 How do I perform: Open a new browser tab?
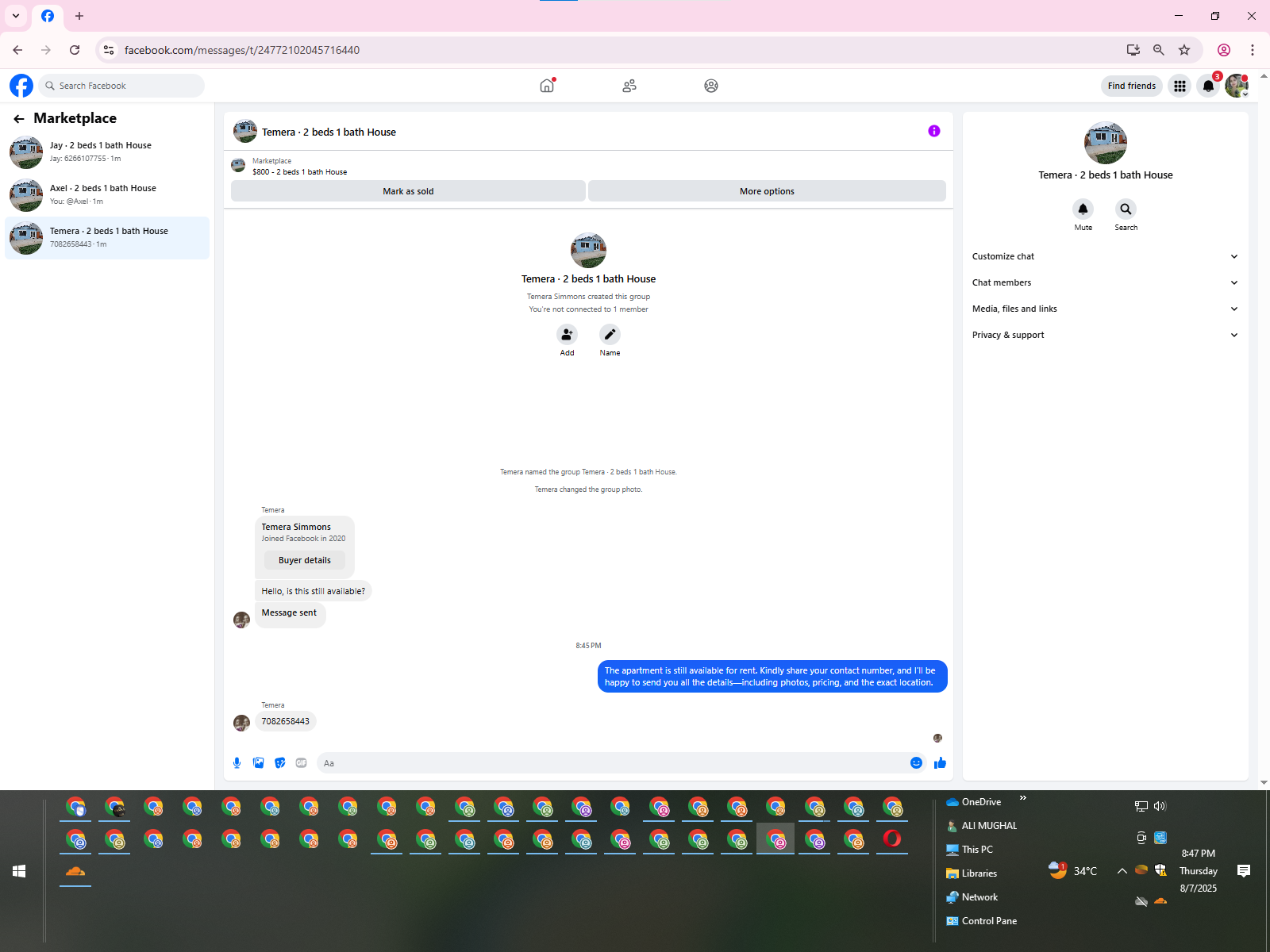coord(79,16)
